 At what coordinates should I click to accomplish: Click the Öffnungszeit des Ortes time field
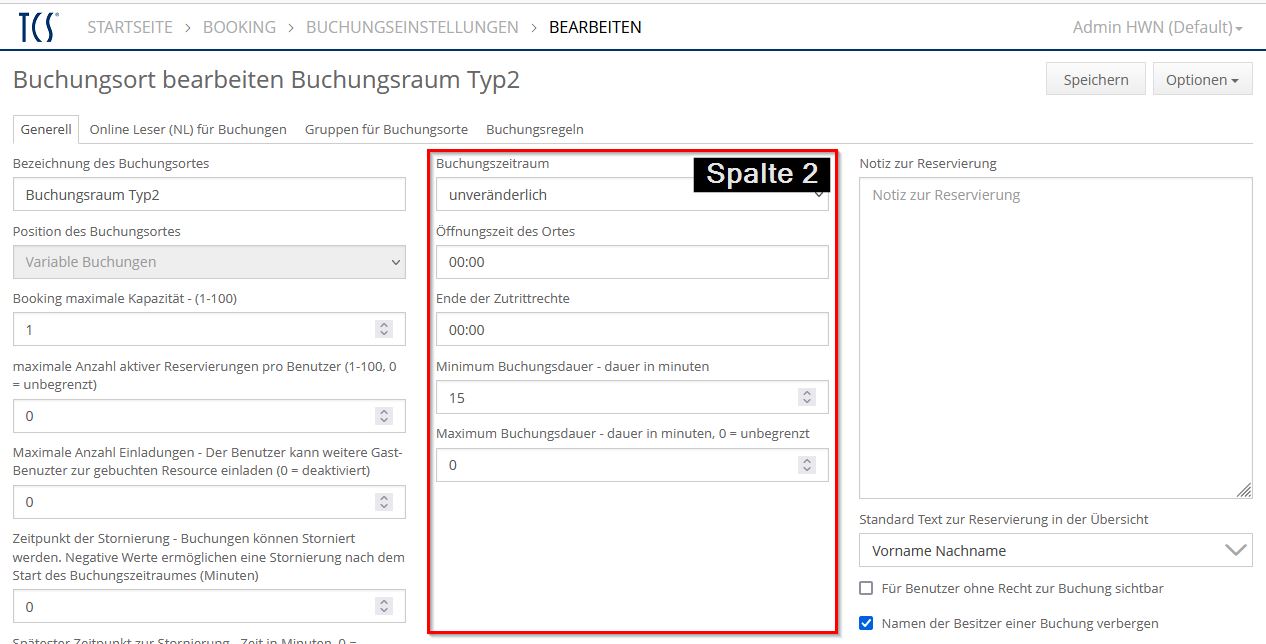pos(632,262)
